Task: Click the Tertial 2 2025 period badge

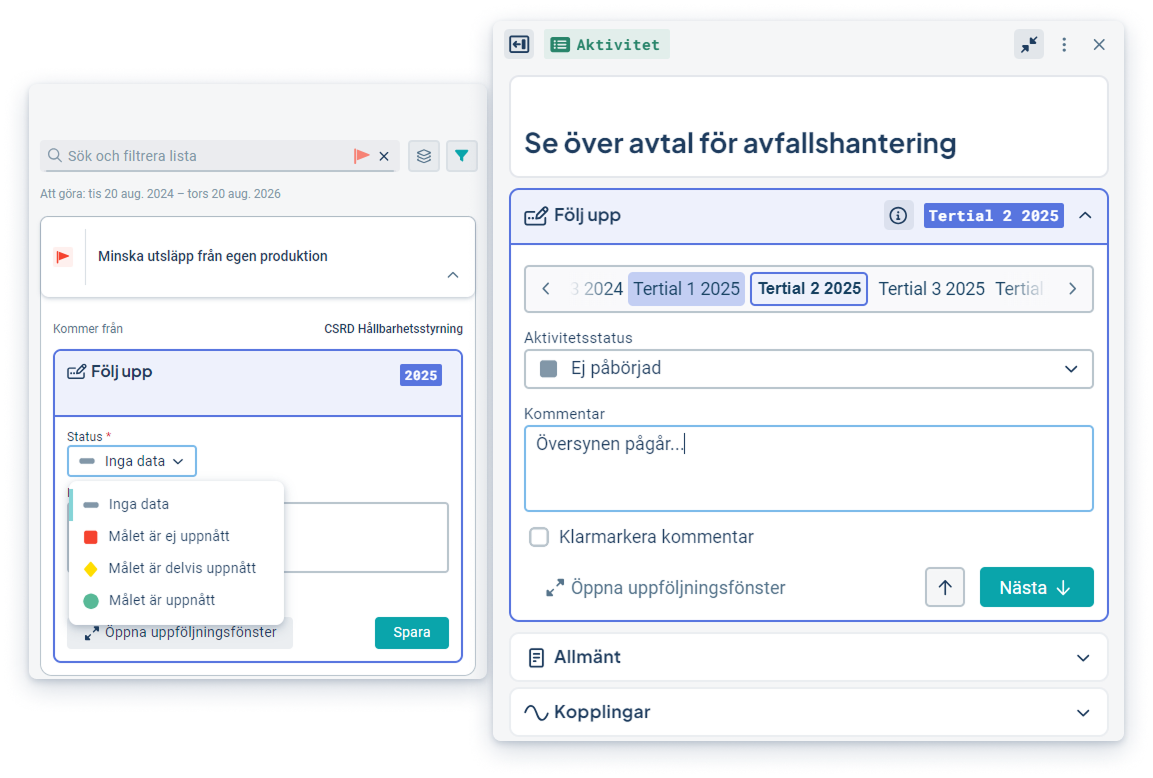Action: 993,215
